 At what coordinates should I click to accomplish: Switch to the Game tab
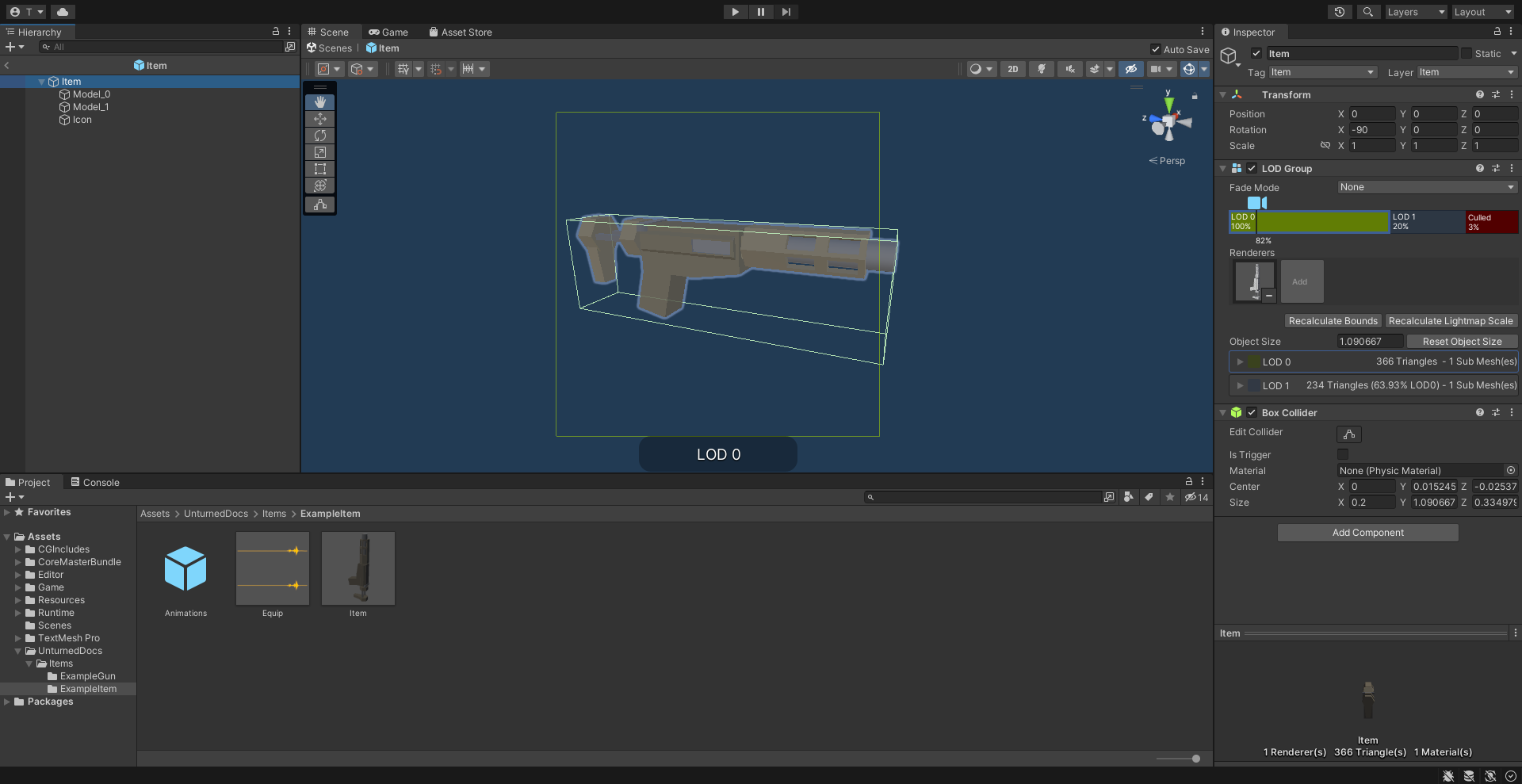pos(388,32)
